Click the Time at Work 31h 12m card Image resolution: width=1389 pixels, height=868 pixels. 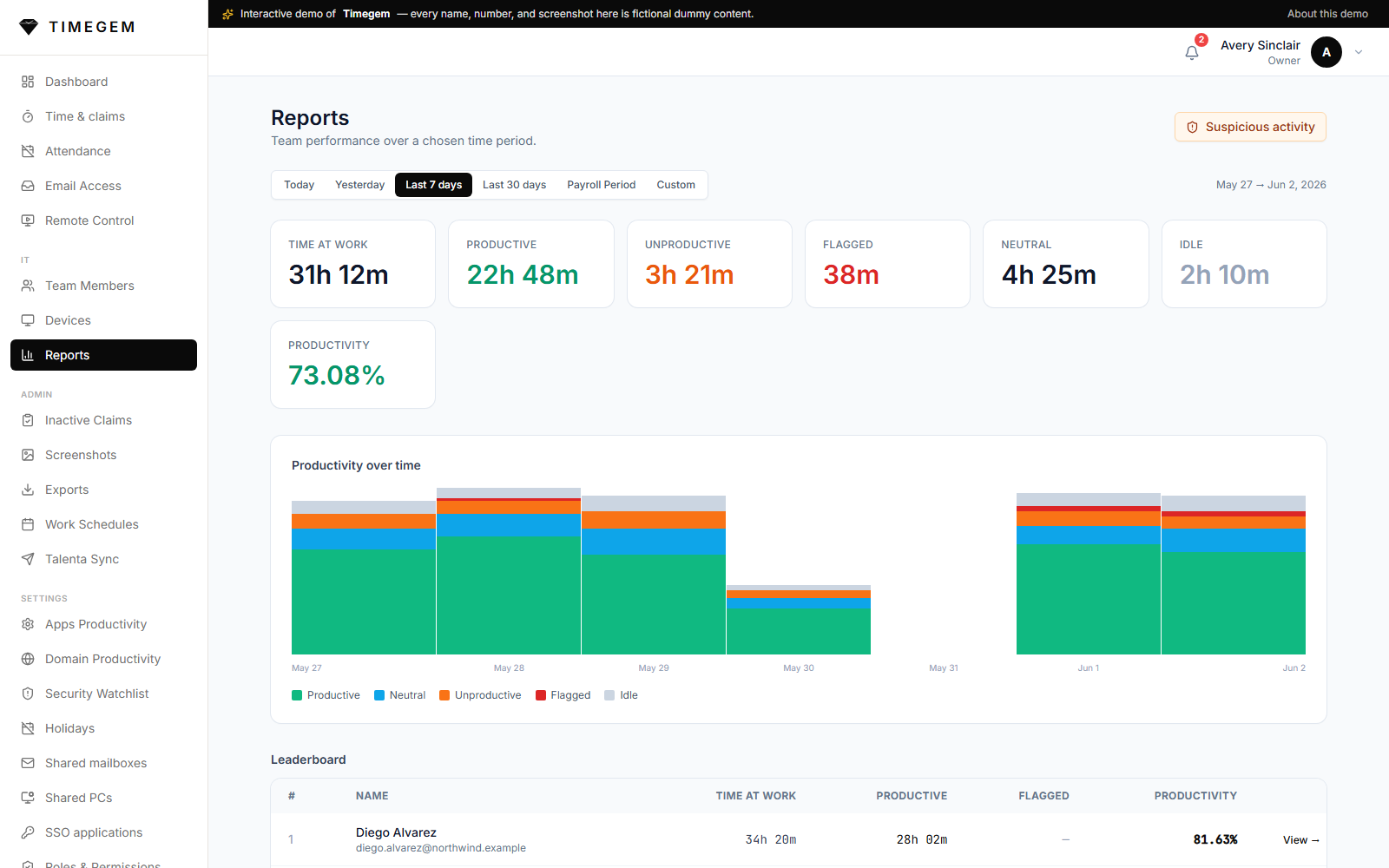click(352, 264)
